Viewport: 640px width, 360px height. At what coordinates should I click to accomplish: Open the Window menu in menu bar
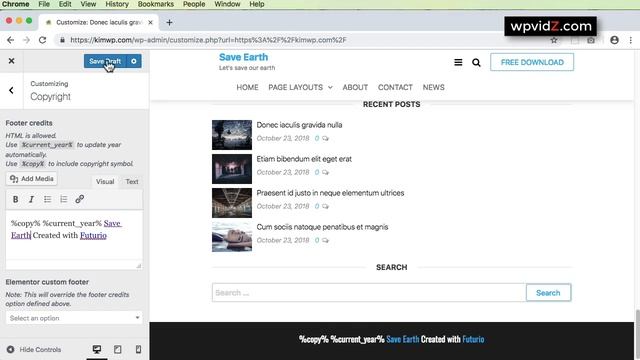click(227, 4)
